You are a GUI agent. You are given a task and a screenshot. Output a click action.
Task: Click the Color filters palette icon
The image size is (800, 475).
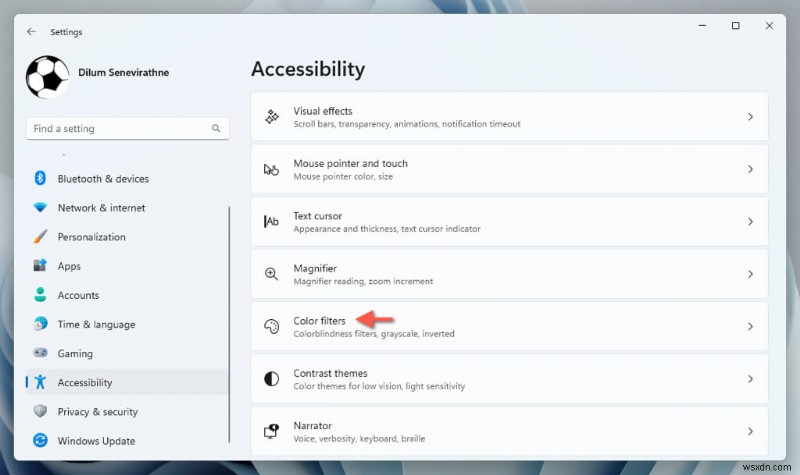(271, 327)
